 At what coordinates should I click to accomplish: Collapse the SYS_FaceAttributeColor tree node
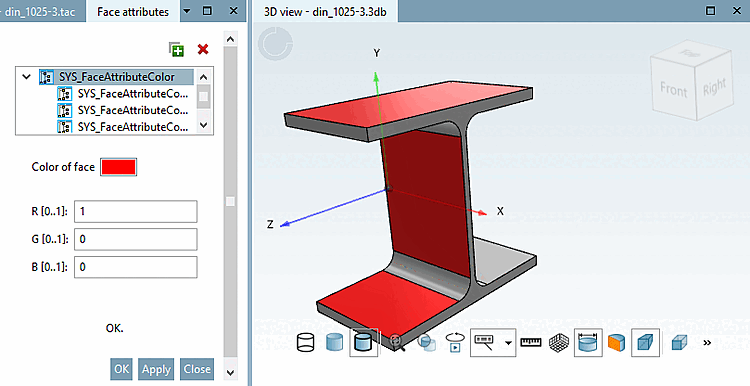click(x=27, y=77)
